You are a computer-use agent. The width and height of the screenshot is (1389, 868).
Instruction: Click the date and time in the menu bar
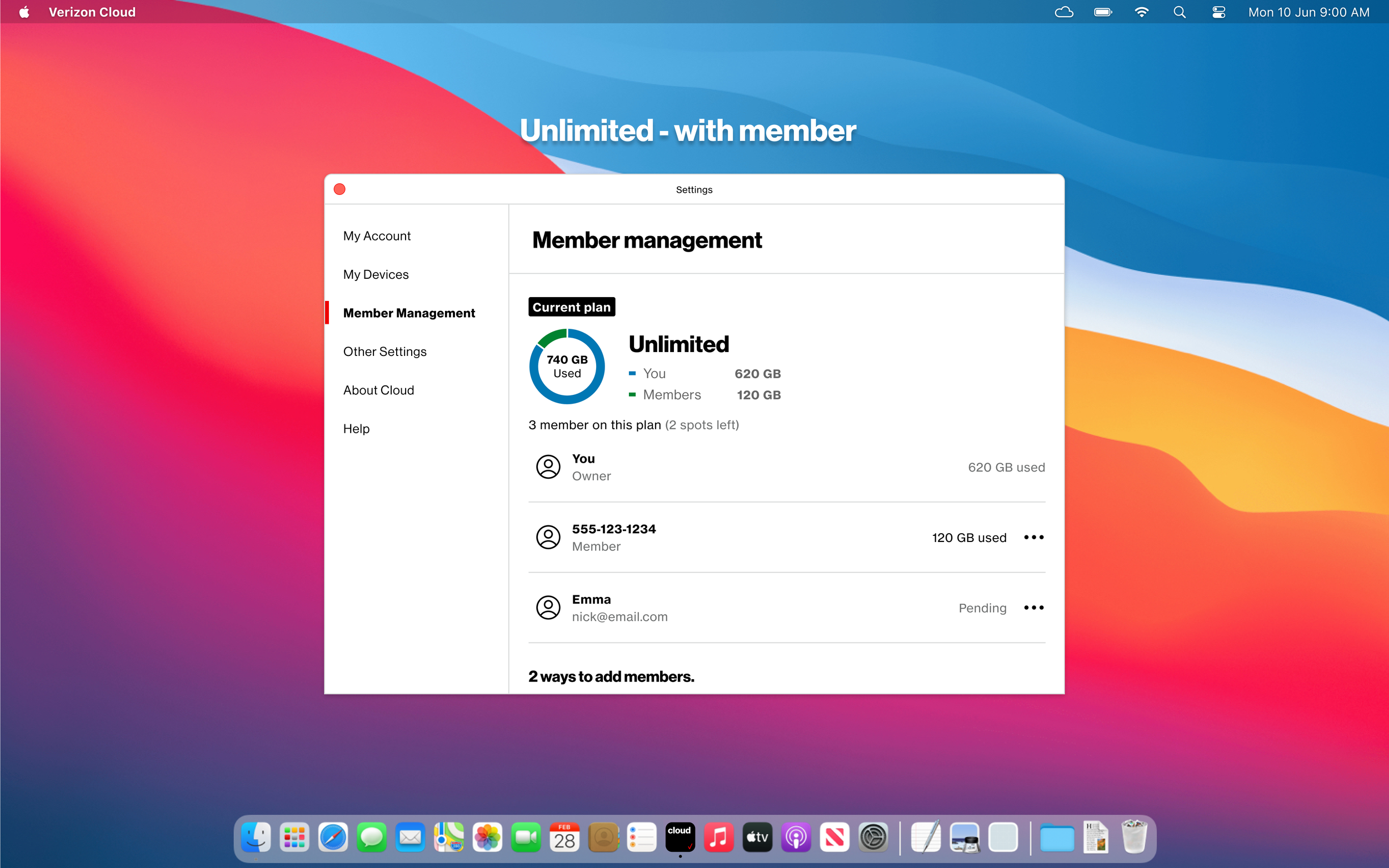(1308, 12)
